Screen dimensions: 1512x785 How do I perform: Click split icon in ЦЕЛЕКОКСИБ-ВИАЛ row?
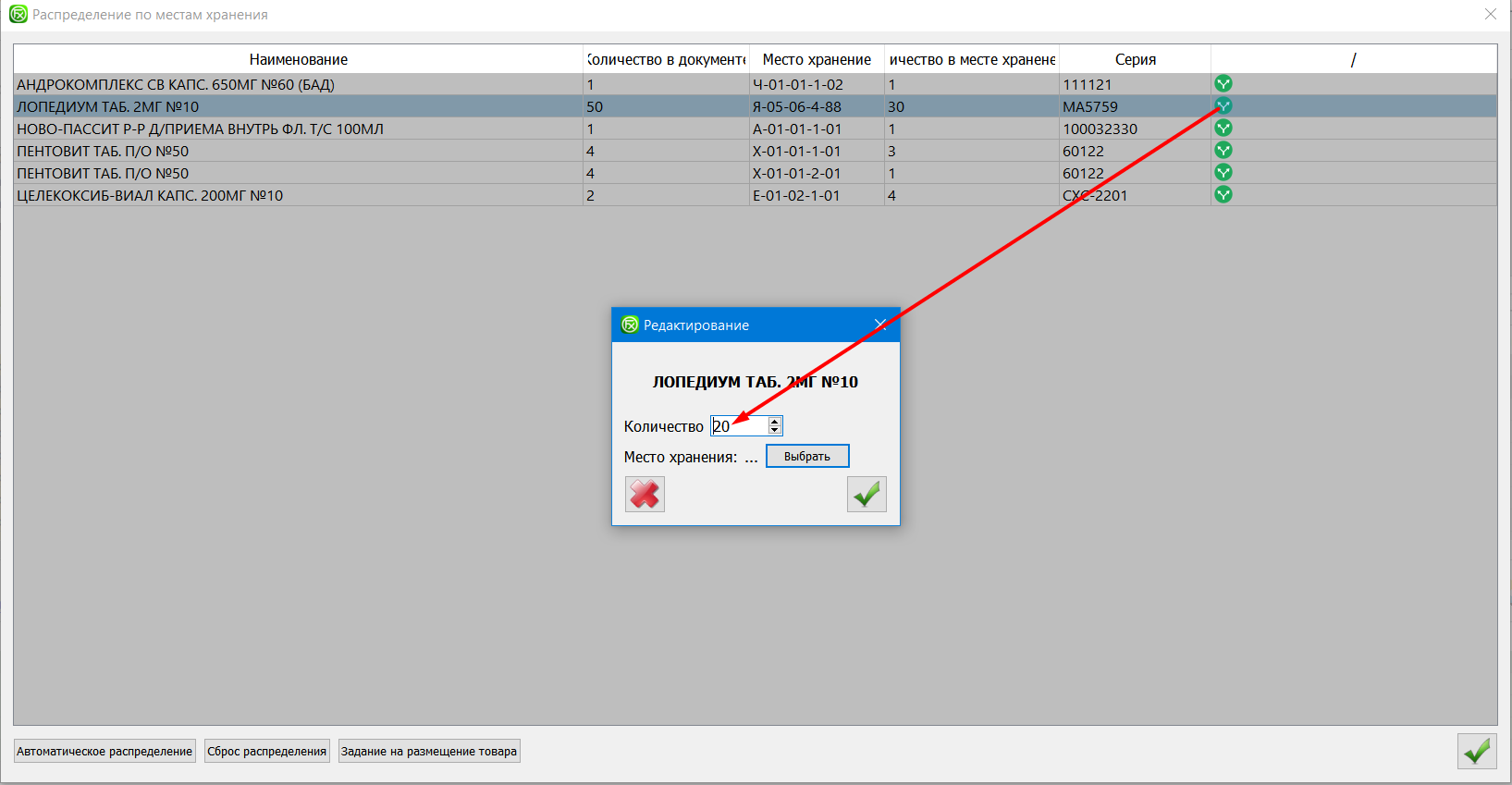click(x=1223, y=195)
